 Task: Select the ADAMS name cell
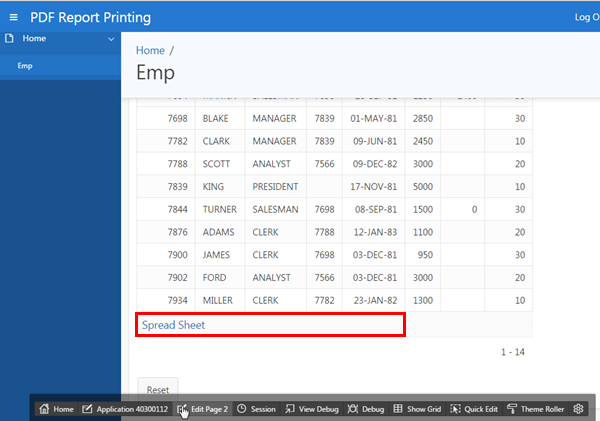tap(220, 232)
